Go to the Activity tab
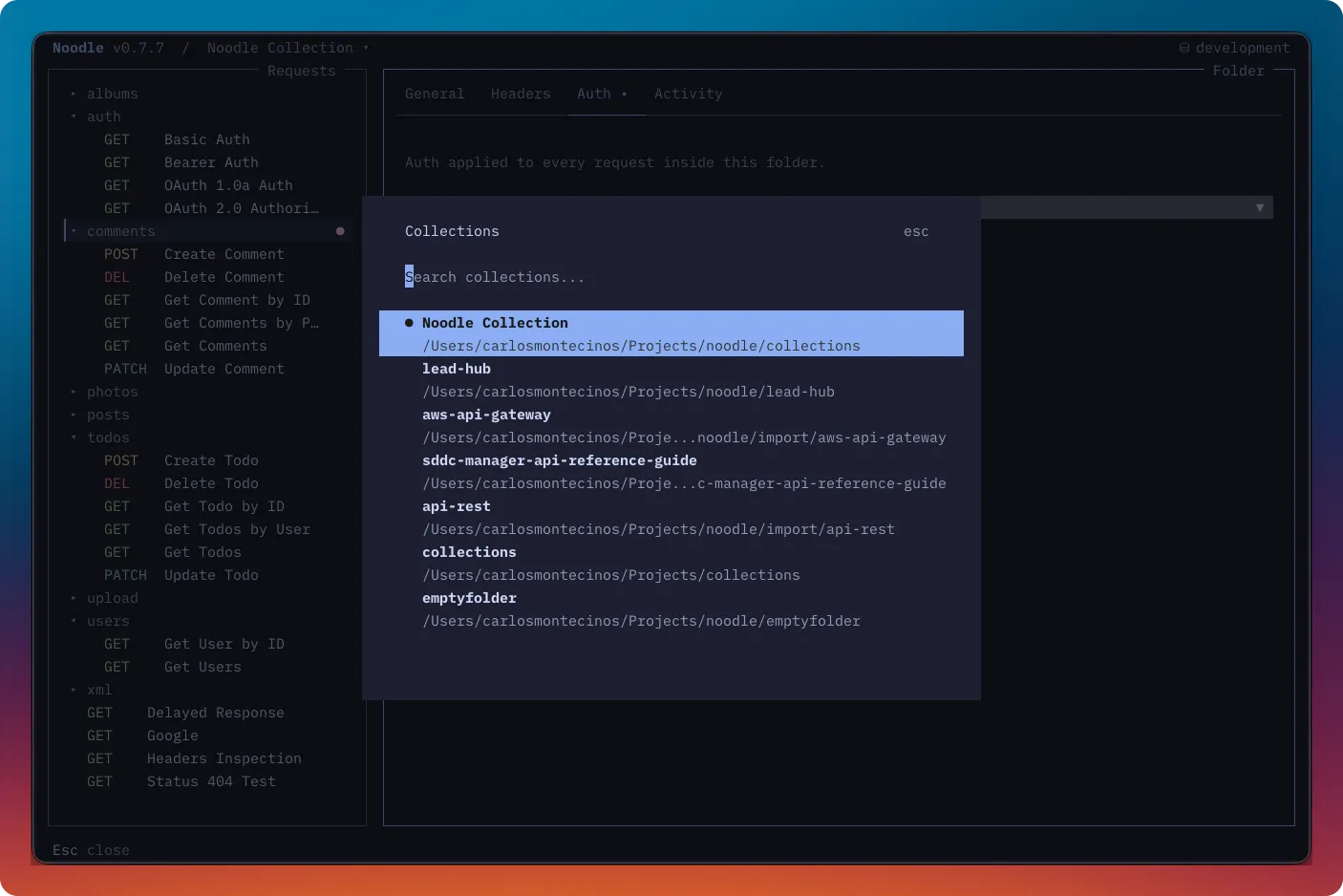 689,94
